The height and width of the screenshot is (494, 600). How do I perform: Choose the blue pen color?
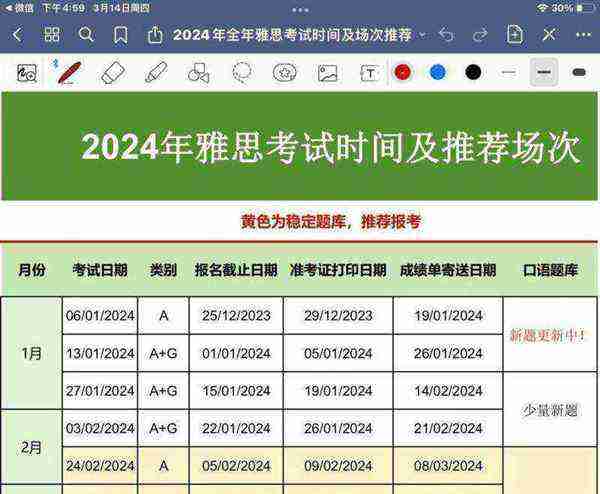pyautogui.click(x=438, y=72)
